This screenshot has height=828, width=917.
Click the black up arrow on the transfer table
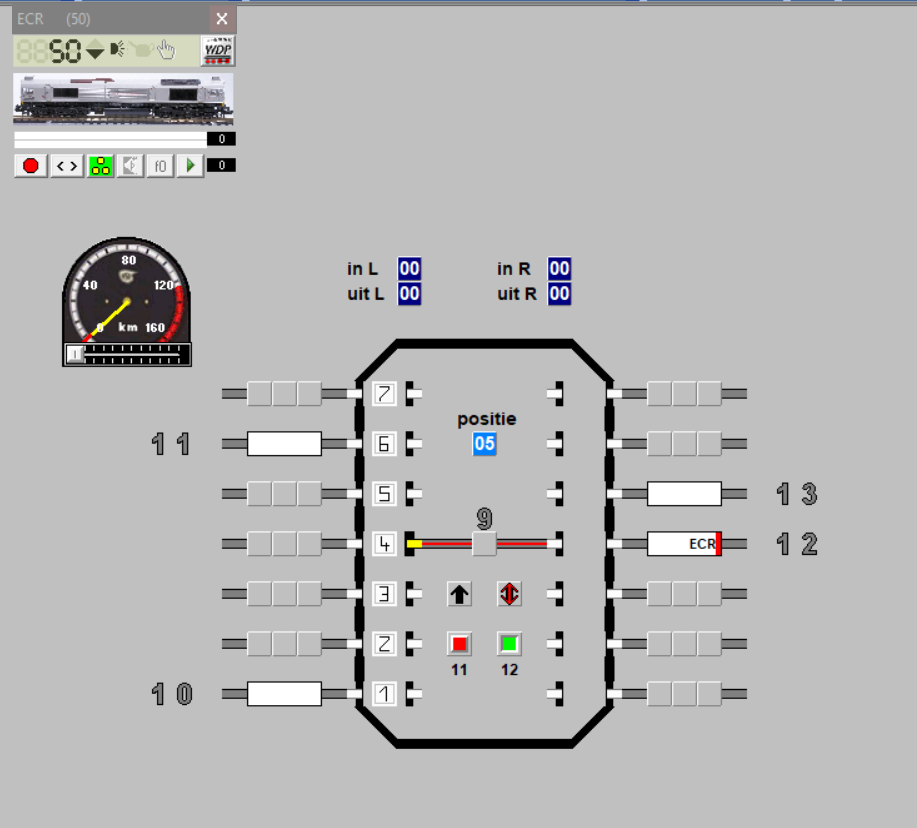tap(459, 594)
